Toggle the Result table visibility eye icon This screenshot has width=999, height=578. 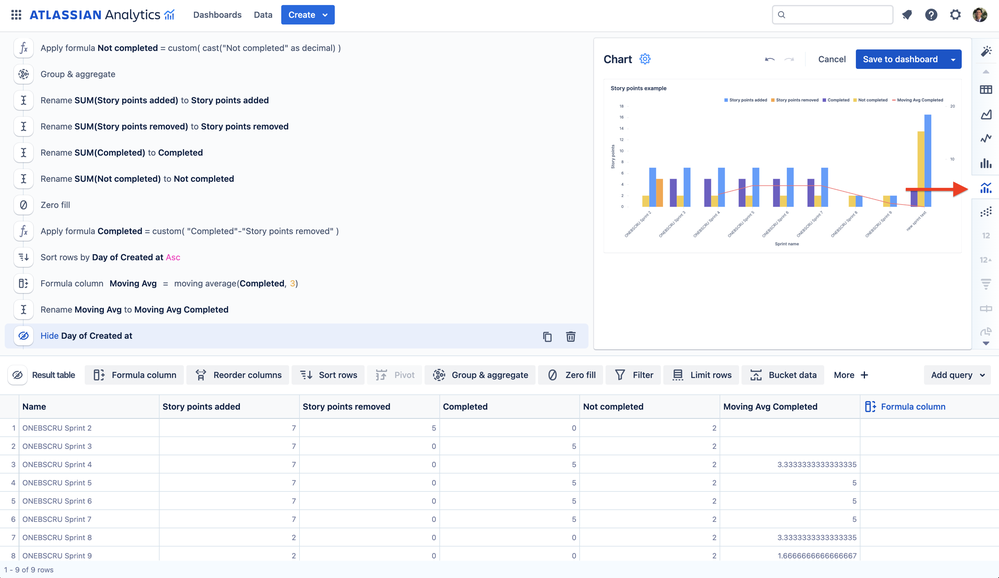18,375
